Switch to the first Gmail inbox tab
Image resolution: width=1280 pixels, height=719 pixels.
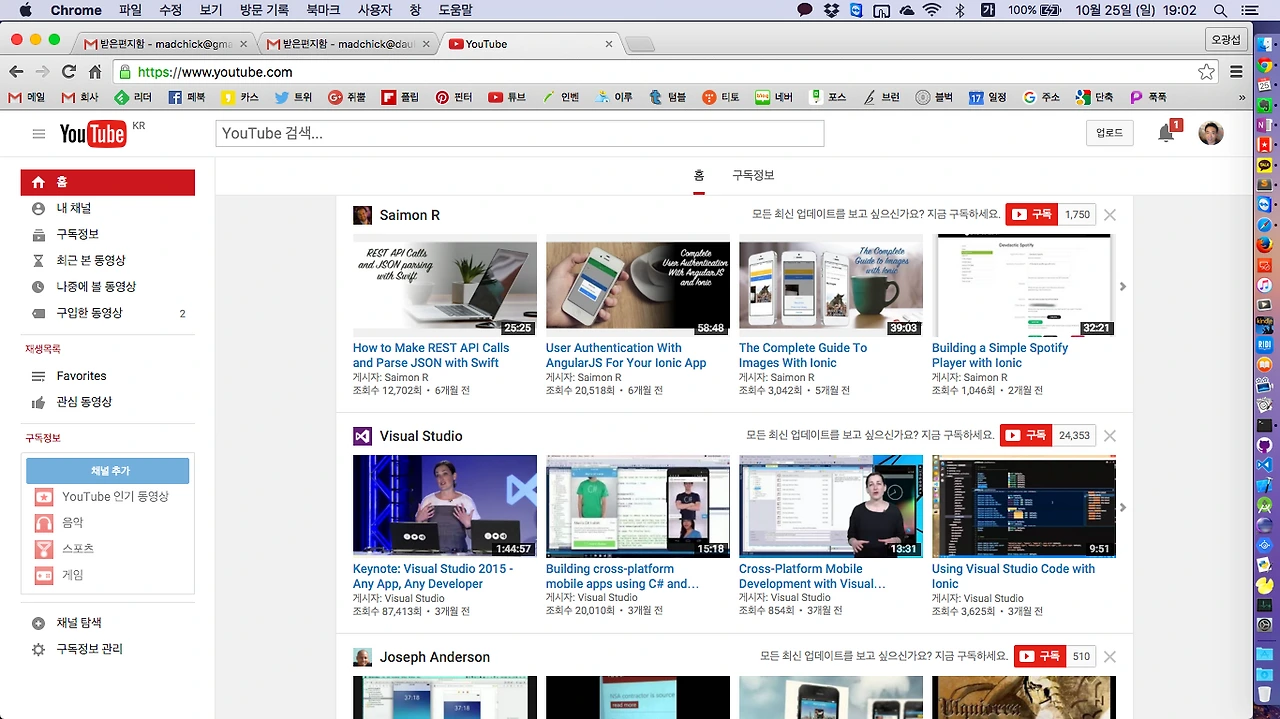click(166, 44)
